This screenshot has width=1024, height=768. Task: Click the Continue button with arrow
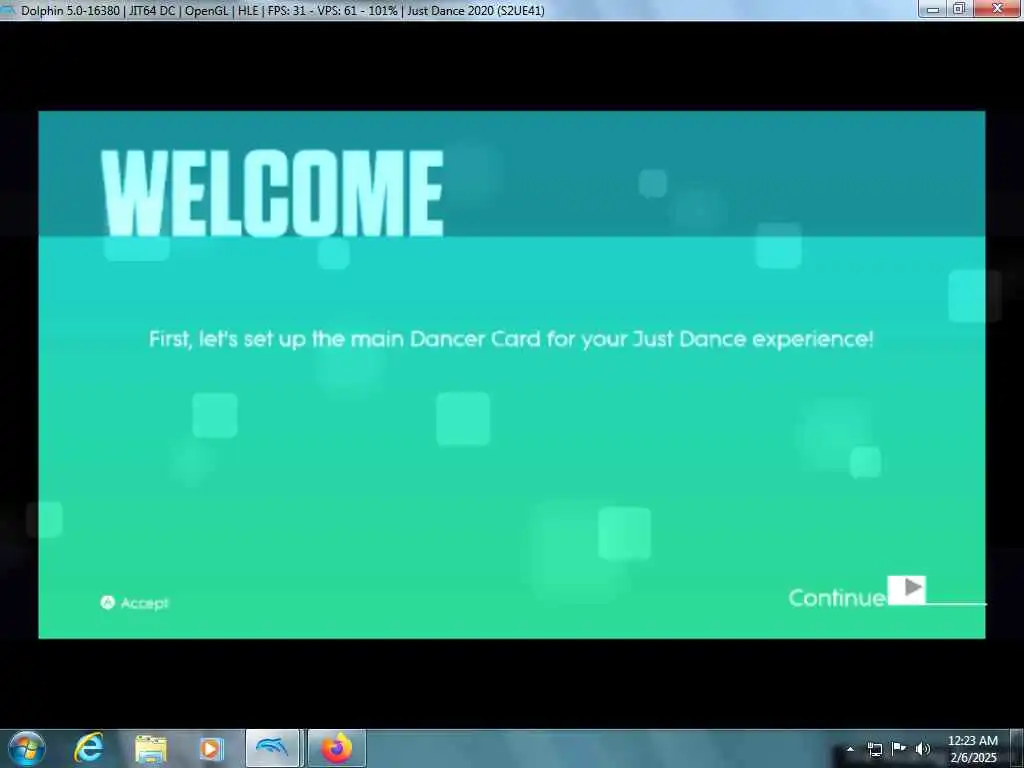pyautogui.click(x=857, y=592)
